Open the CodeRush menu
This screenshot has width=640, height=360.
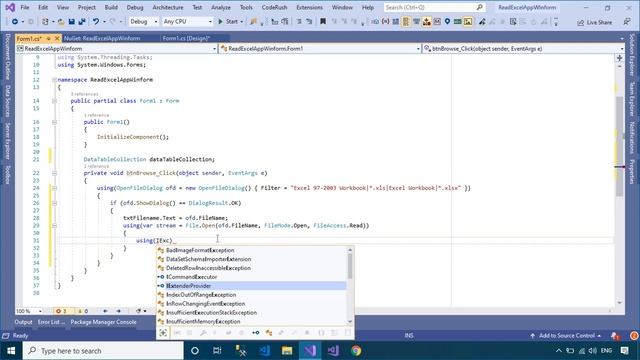pyautogui.click(x=274, y=7)
